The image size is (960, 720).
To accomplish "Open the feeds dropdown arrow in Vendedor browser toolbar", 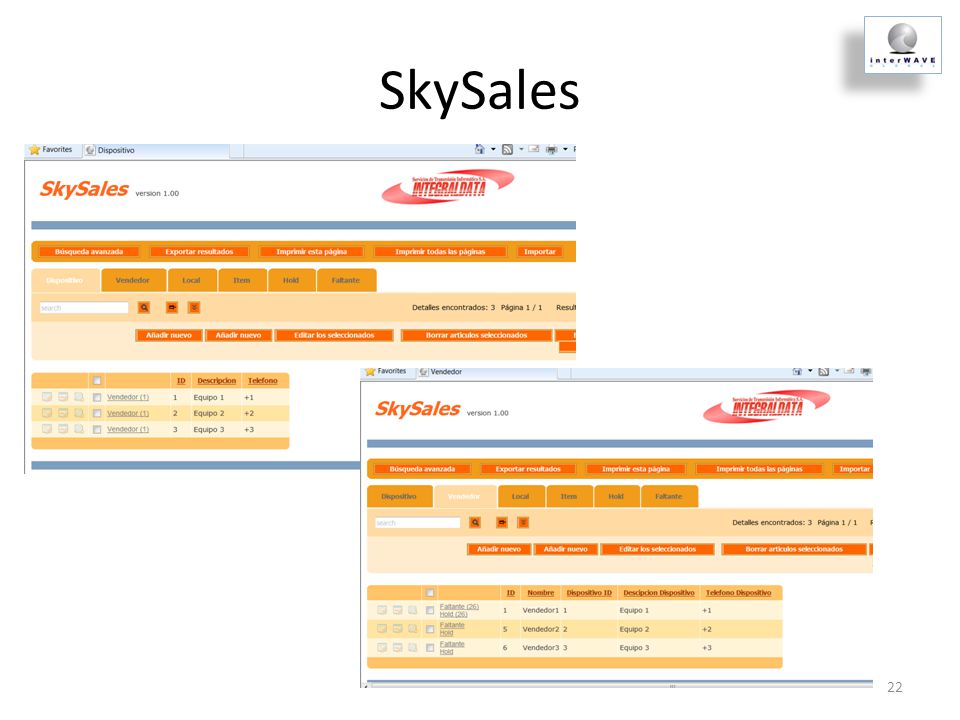I will pos(837,371).
